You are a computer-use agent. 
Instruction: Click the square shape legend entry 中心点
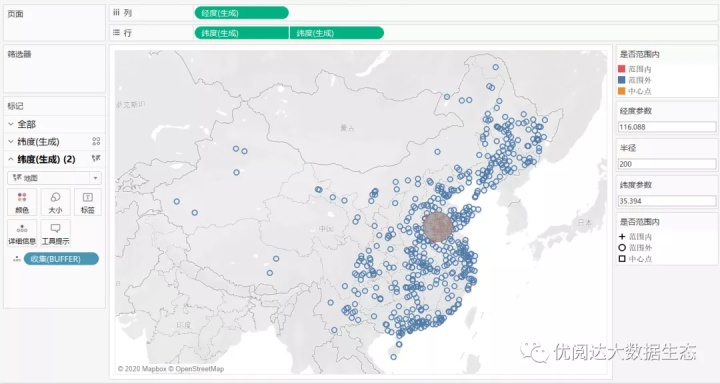tap(636, 259)
